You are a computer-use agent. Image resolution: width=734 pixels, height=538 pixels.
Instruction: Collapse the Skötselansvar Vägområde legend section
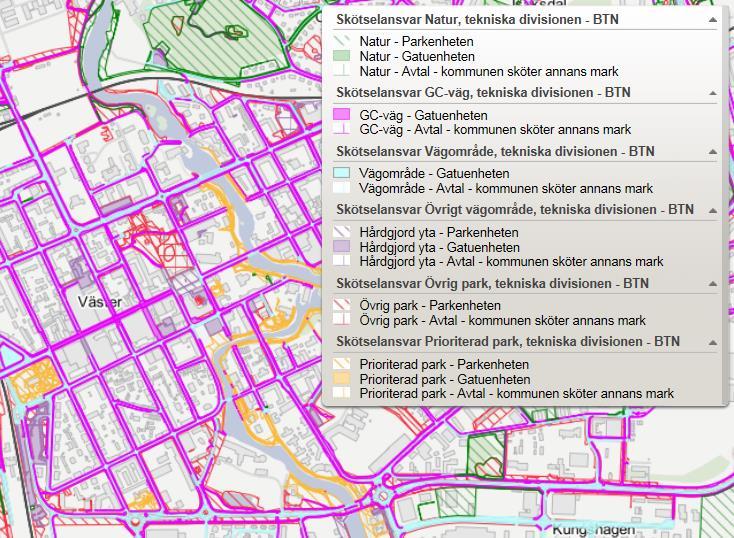point(712,152)
